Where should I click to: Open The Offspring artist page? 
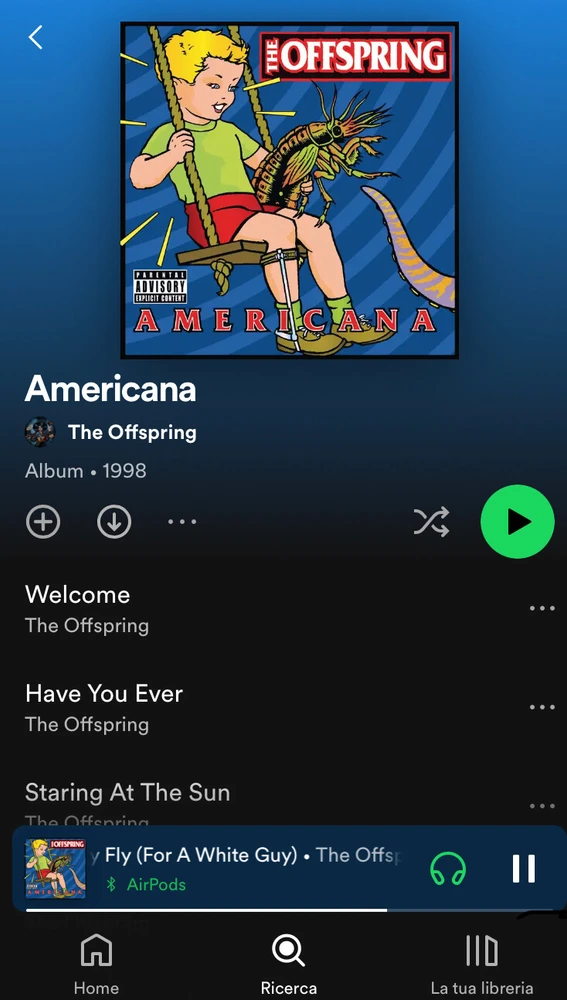132,432
